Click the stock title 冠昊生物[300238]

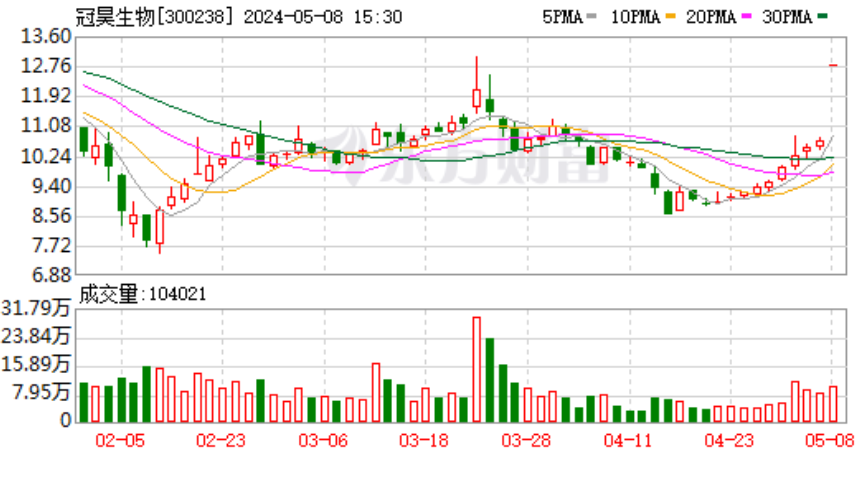click(154, 17)
